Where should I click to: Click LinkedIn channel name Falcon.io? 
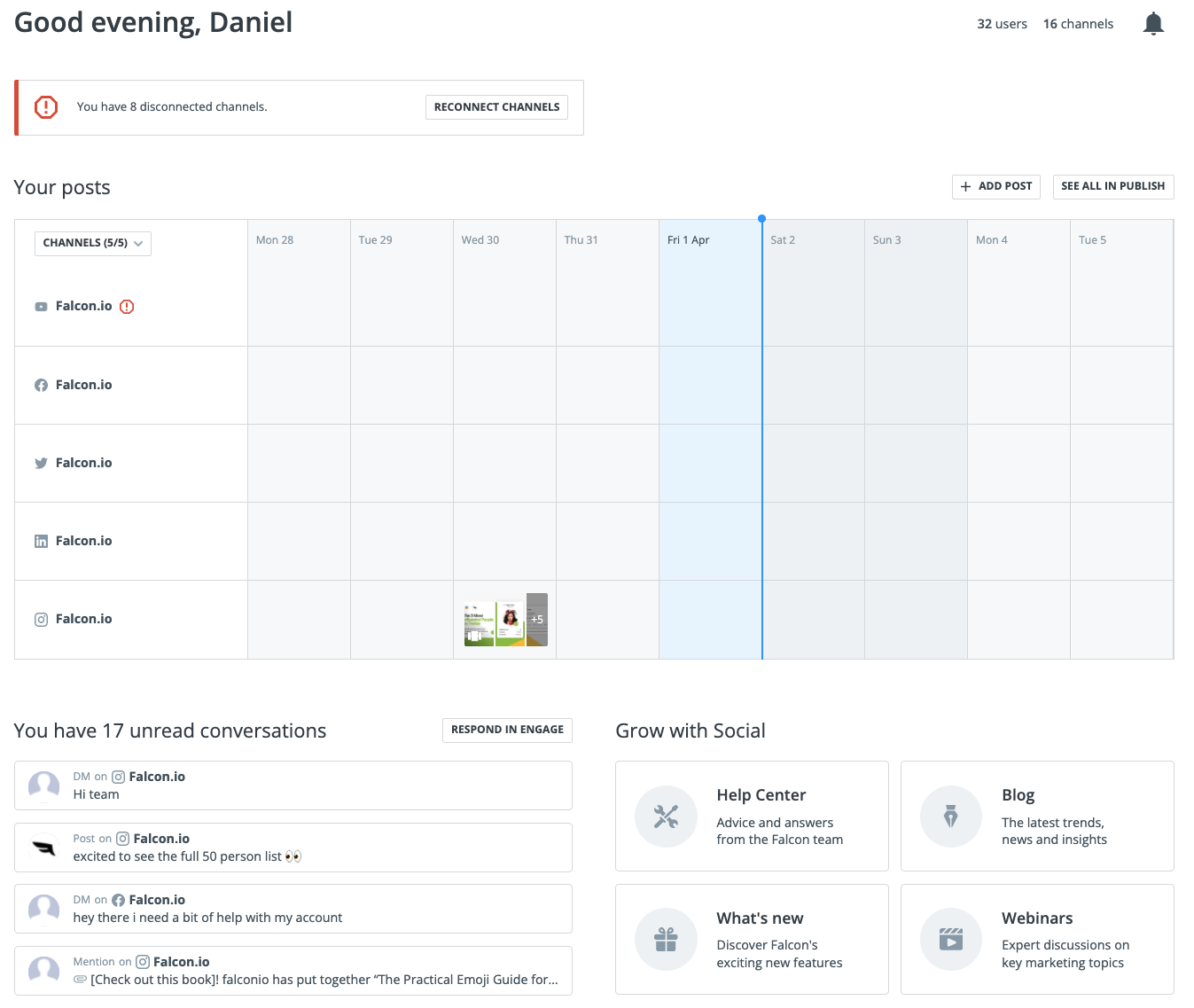[x=84, y=541]
